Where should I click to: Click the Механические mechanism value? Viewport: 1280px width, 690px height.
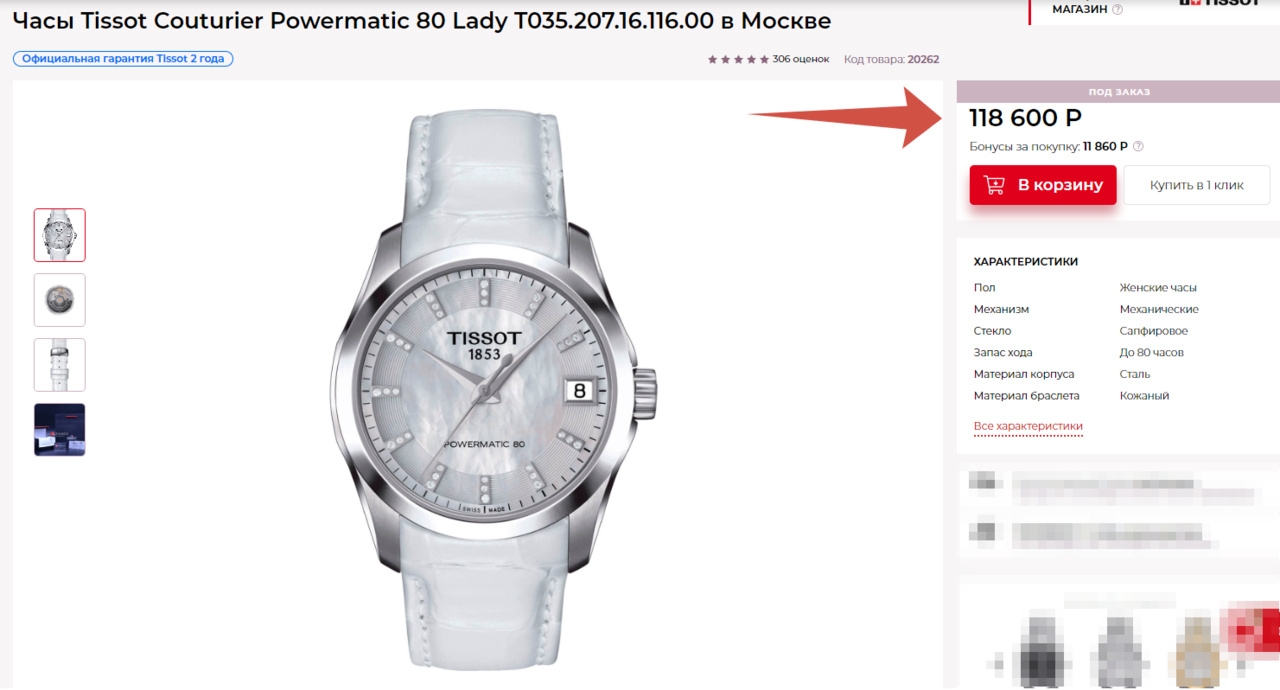coord(1159,309)
